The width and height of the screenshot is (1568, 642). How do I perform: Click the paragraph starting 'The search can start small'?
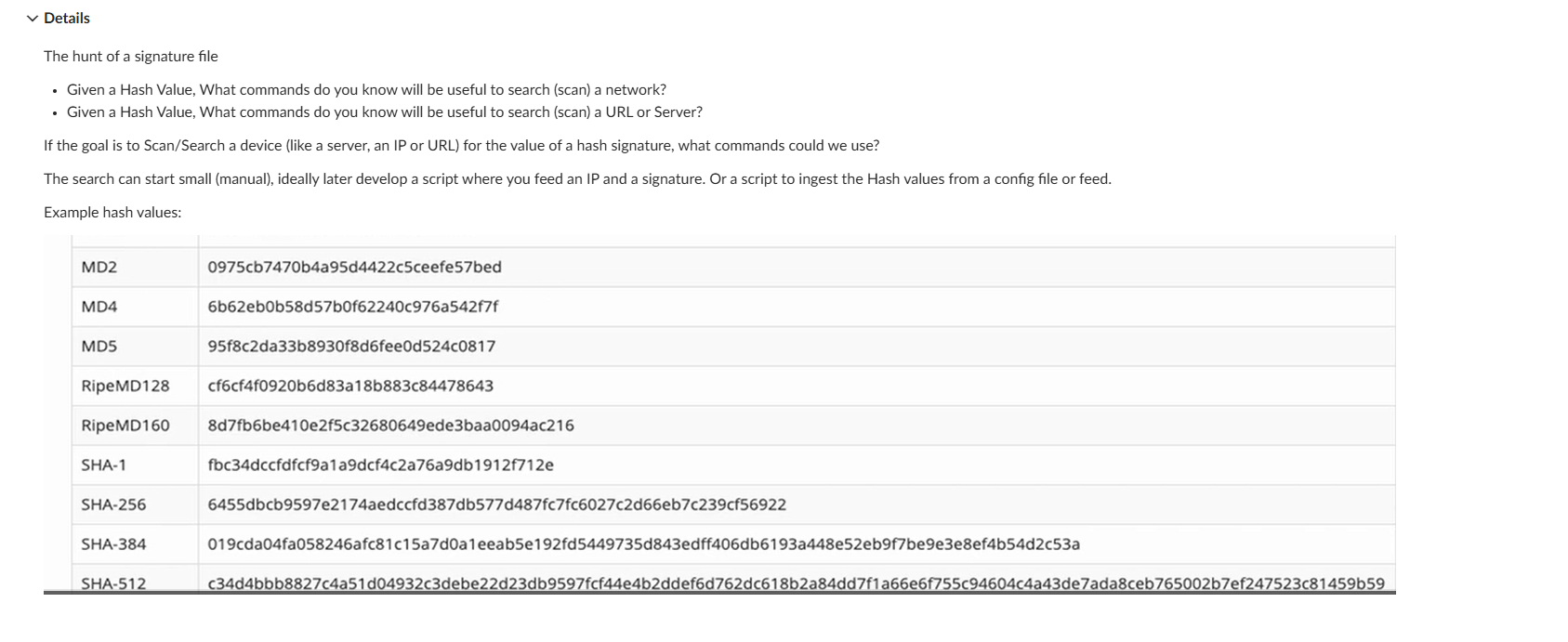577,178
